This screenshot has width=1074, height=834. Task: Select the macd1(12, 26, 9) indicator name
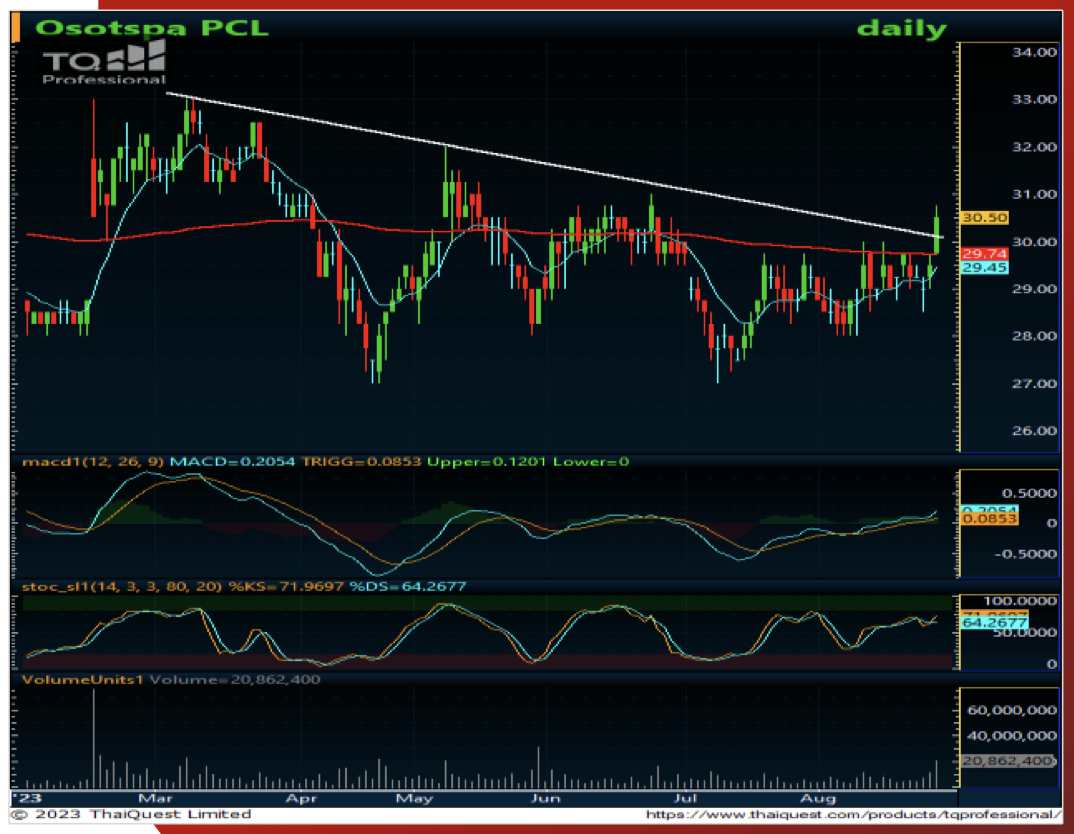pos(92,462)
